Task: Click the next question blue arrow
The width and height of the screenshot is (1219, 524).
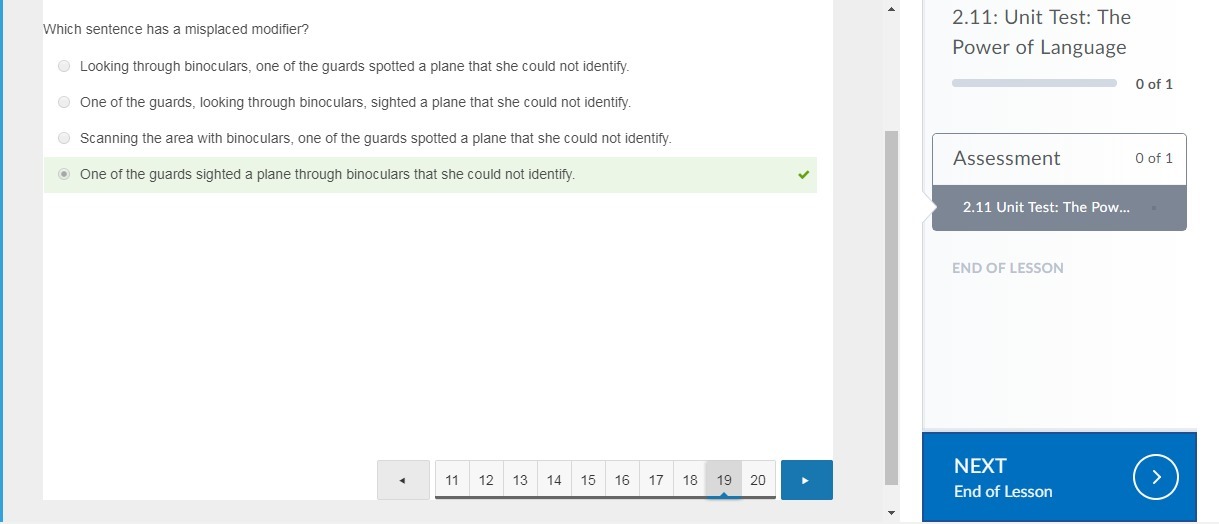Action: click(806, 480)
